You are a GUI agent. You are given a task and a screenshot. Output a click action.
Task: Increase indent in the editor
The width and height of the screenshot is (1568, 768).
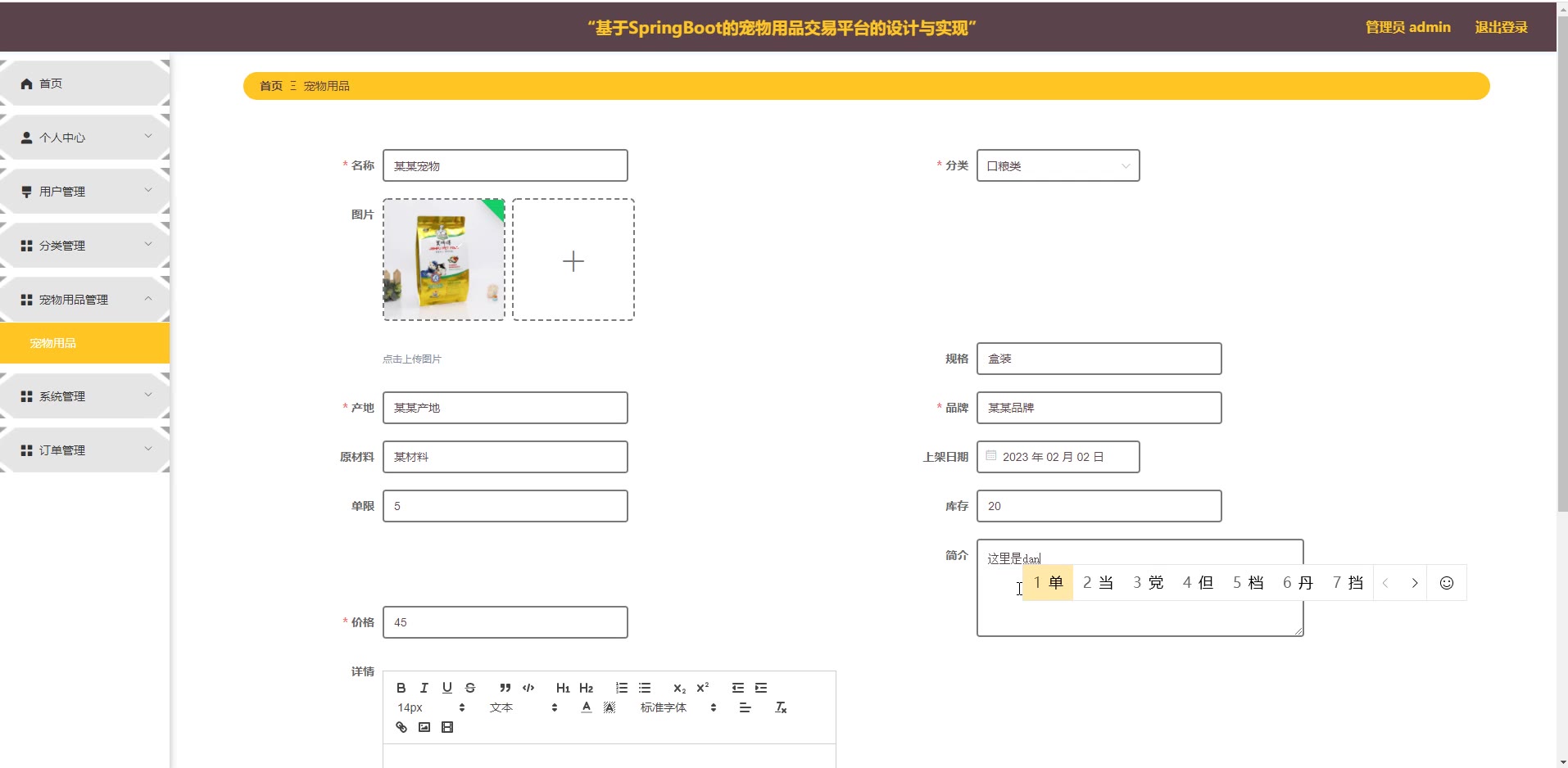coord(761,688)
